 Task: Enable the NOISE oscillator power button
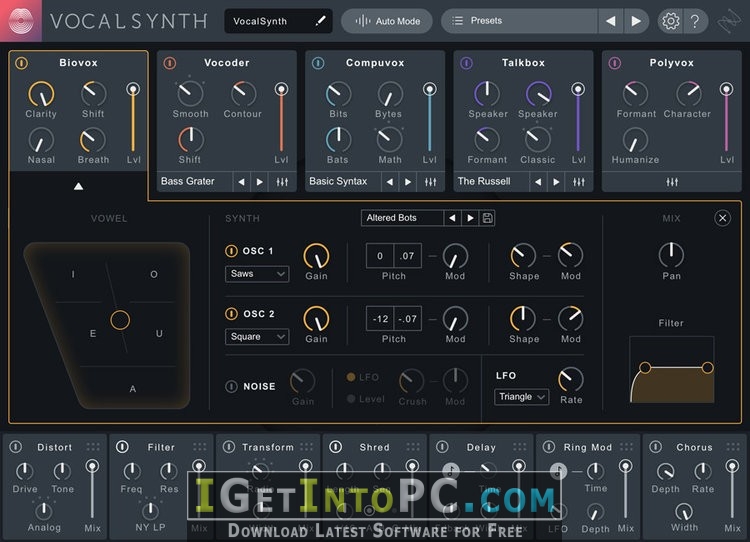(x=231, y=386)
